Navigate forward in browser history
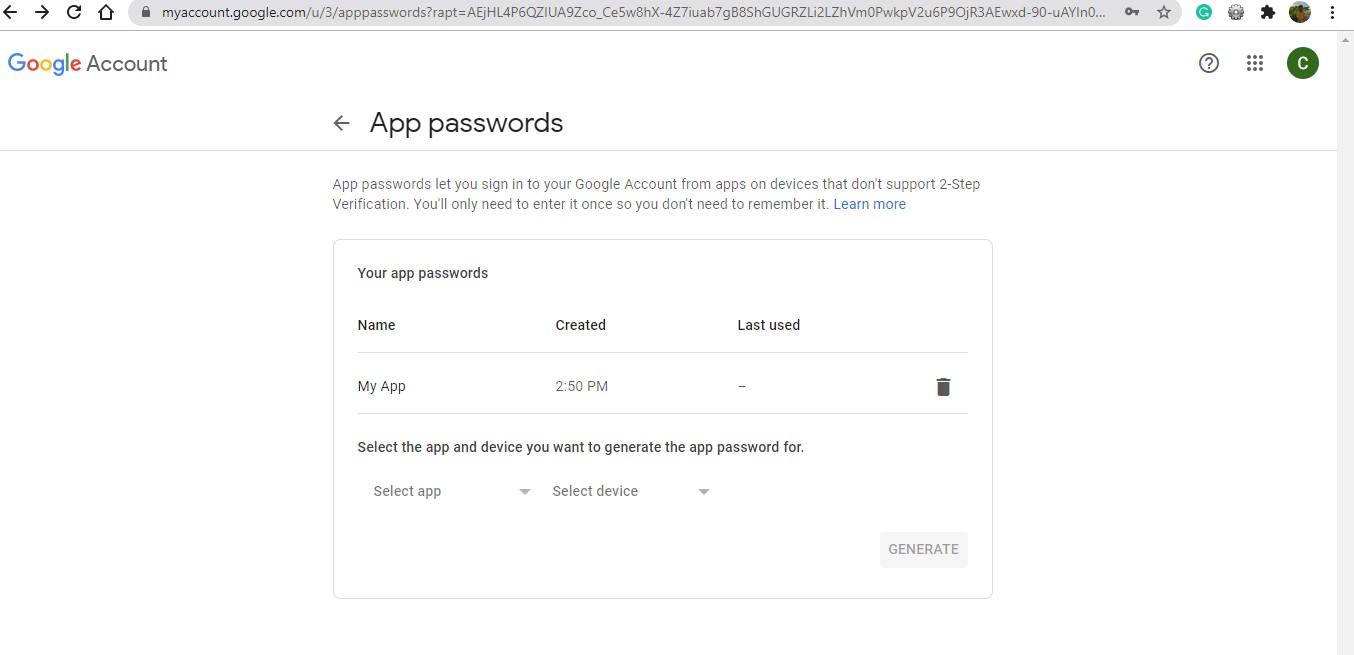Viewport: 1354px width, 655px height. coord(41,13)
